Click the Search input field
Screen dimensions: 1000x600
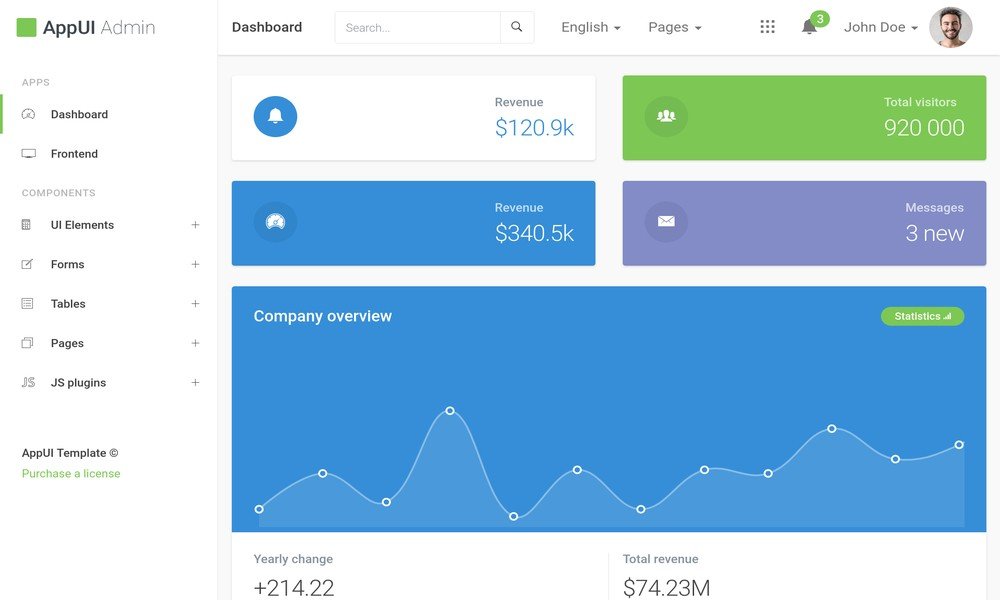[418, 27]
